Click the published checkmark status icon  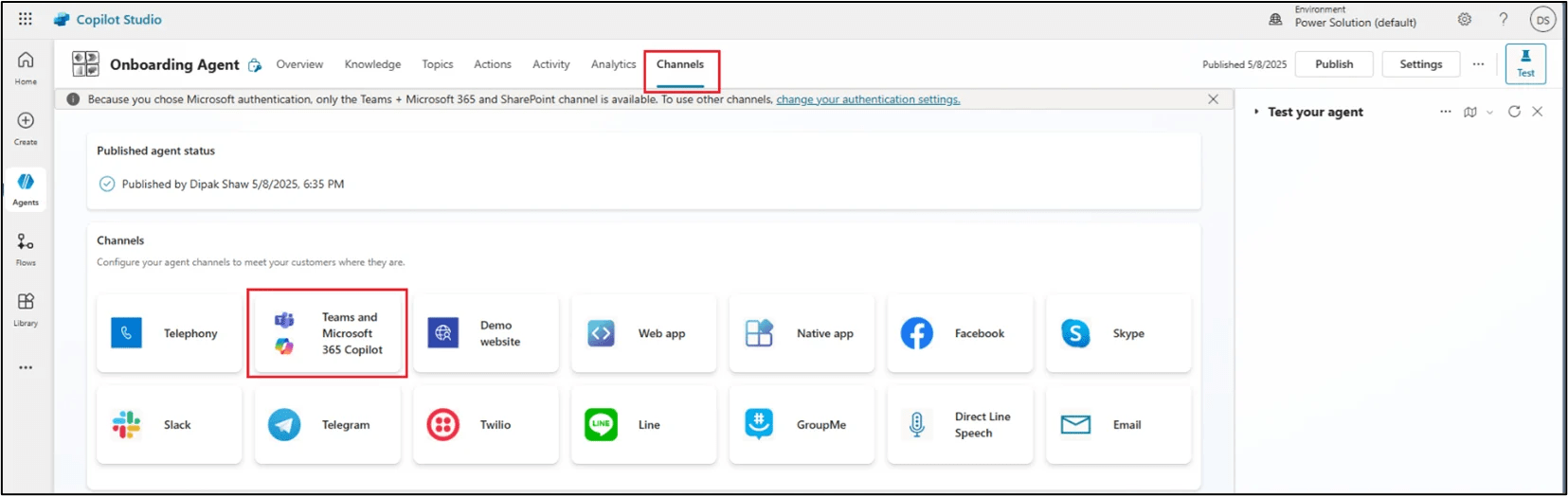point(107,185)
